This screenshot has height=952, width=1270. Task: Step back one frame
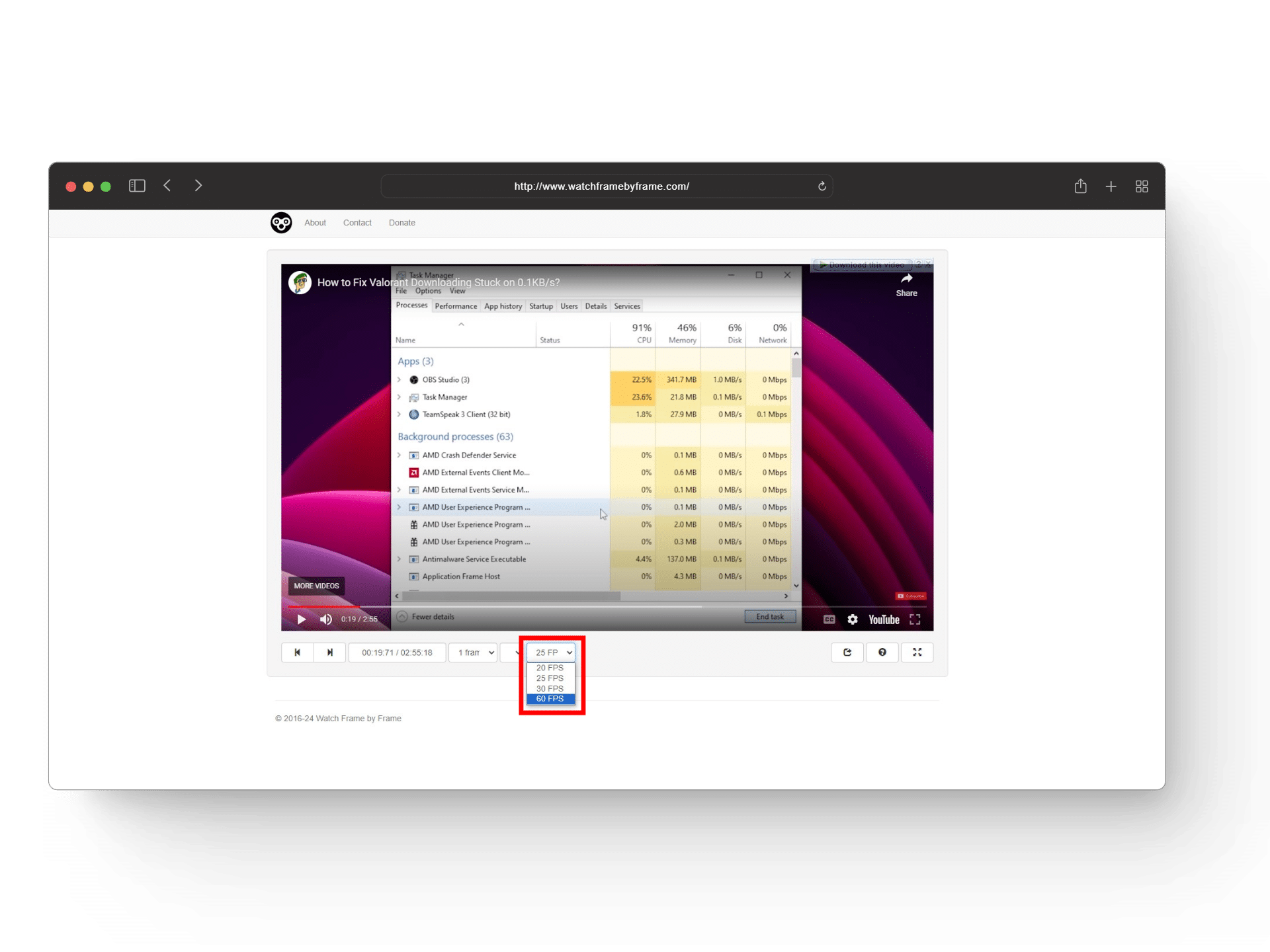coord(297,653)
